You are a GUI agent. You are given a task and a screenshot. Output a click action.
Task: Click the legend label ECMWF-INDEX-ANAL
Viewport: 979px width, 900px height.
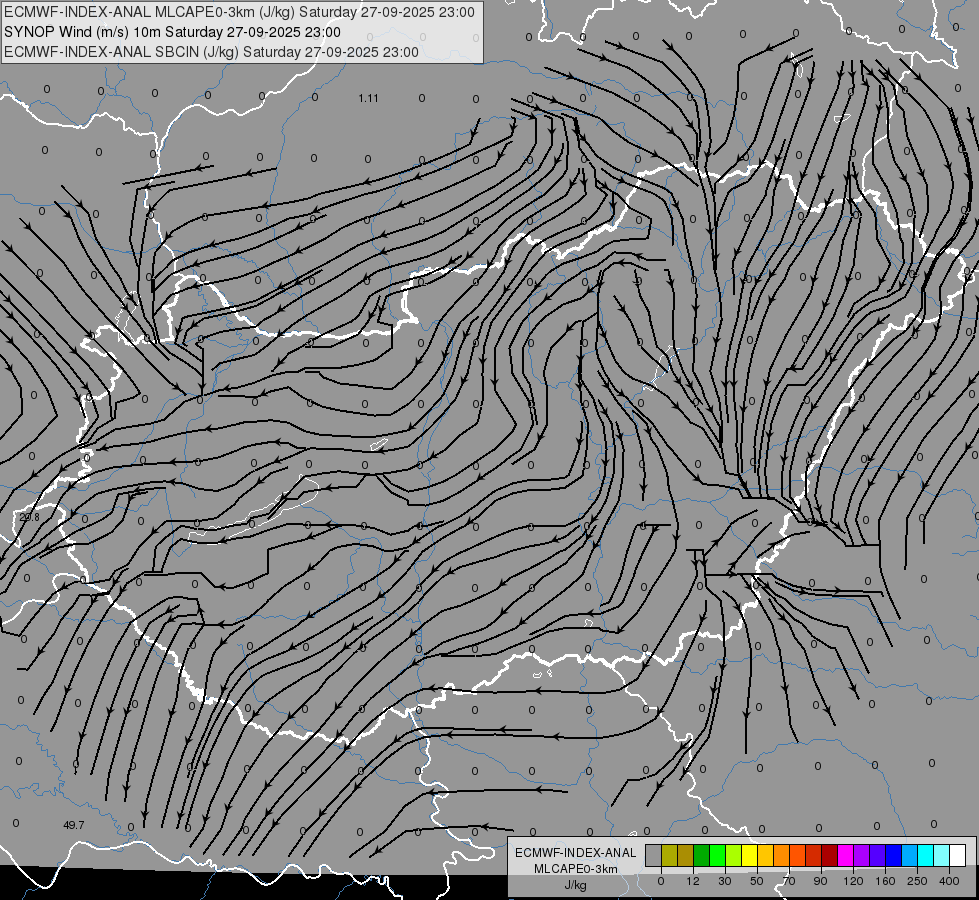[576, 853]
